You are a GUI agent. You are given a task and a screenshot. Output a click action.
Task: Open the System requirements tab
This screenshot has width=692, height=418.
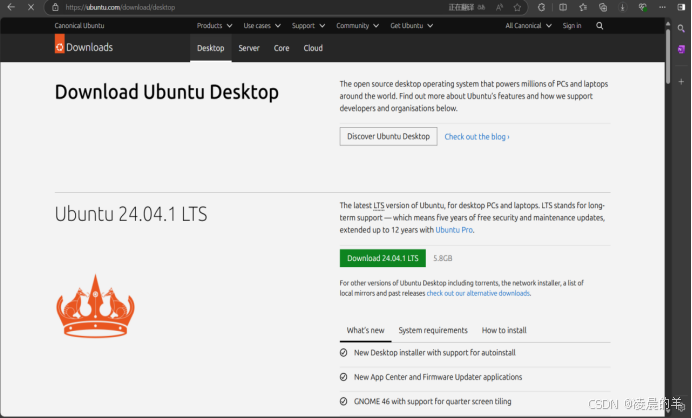[433, 330]
